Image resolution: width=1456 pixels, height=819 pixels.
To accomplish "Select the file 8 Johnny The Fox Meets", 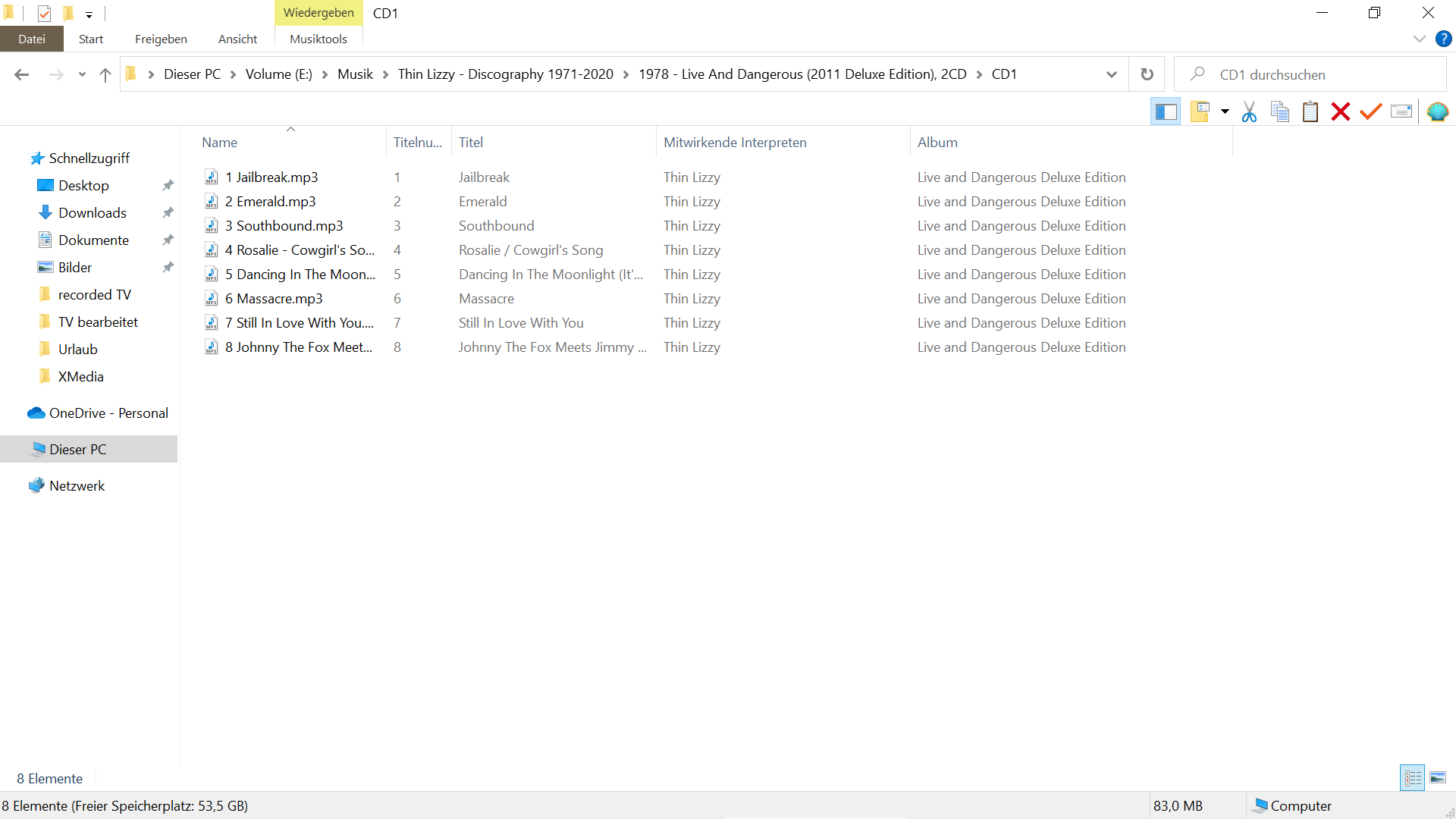I will (x=299, y=347).
